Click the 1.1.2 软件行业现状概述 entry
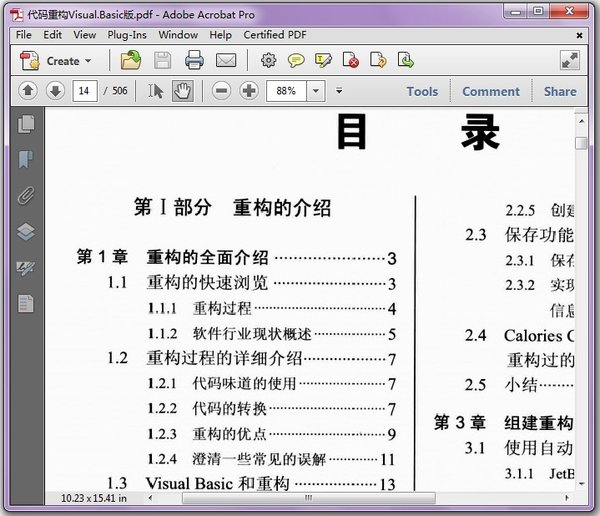The height and width of the screenshot is (516, 600). point(272,334)
